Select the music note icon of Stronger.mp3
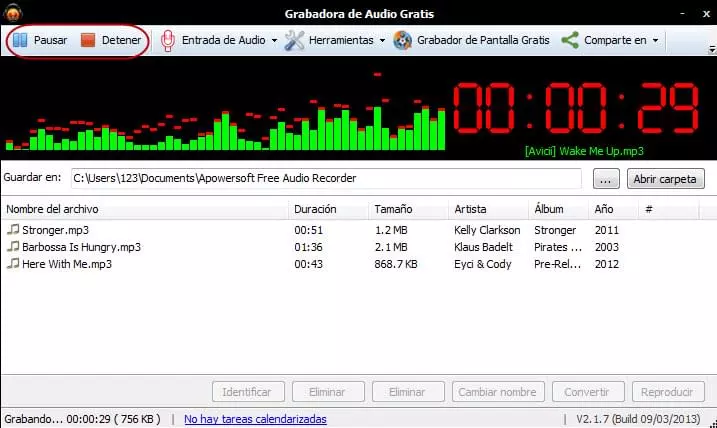Image resolution: width=717 pixels, height=428 pixels. point(13,230)
